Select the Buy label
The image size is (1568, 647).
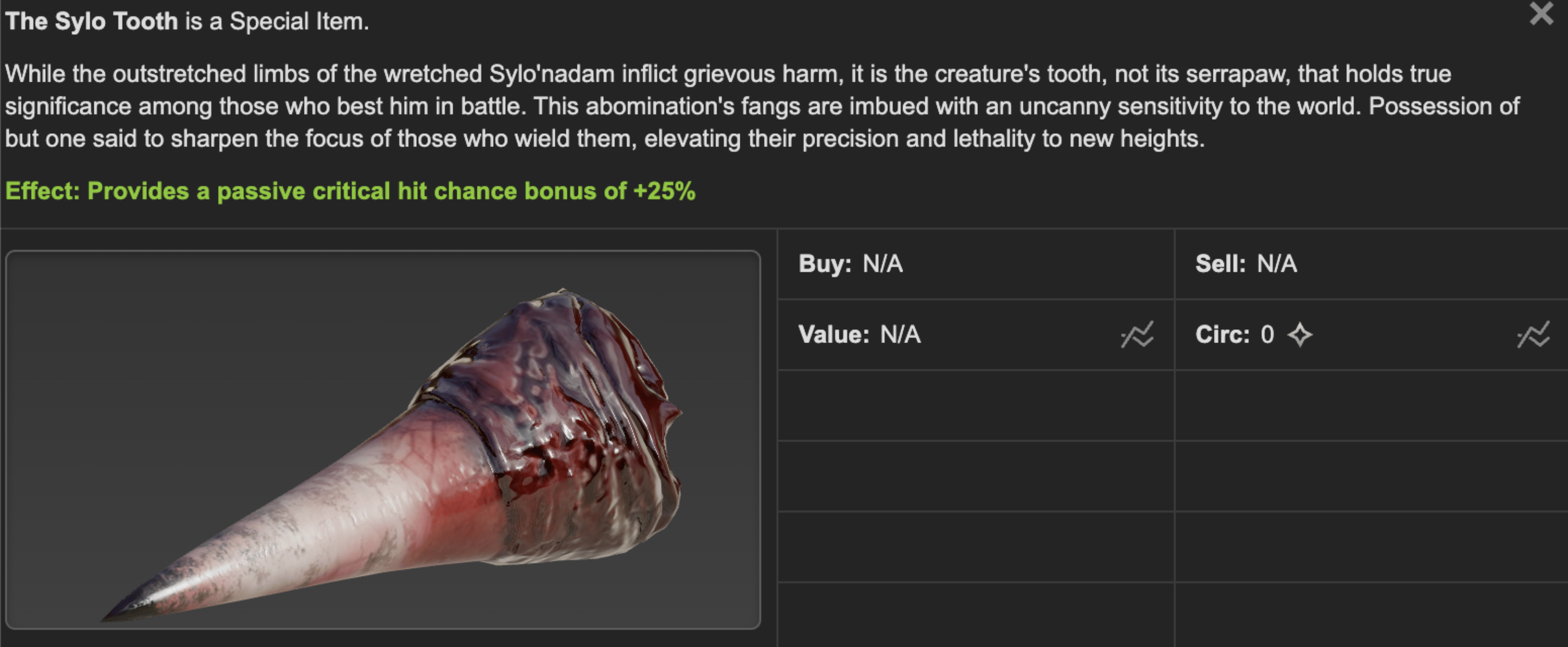click(x=825, y=263)
